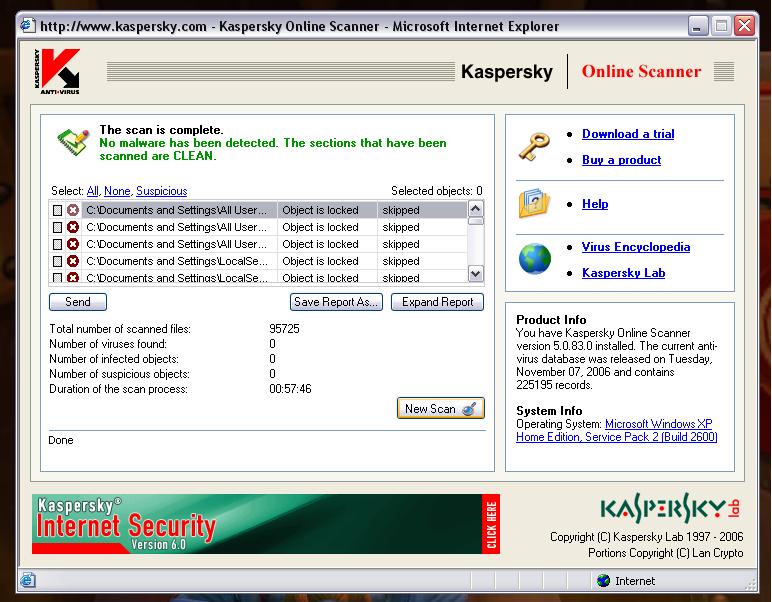Viewport: 772px width, 602px height.
Task: Click the red X icon on the third report row
Action: [x=73, y=244]
